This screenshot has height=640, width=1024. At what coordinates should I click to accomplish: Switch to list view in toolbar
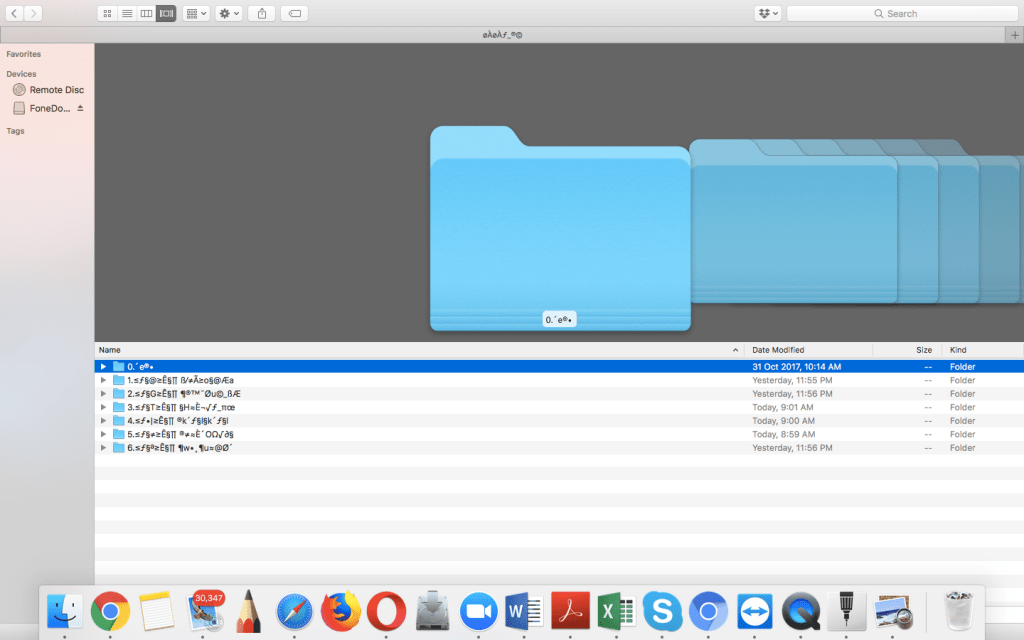[x=127, y=13]
